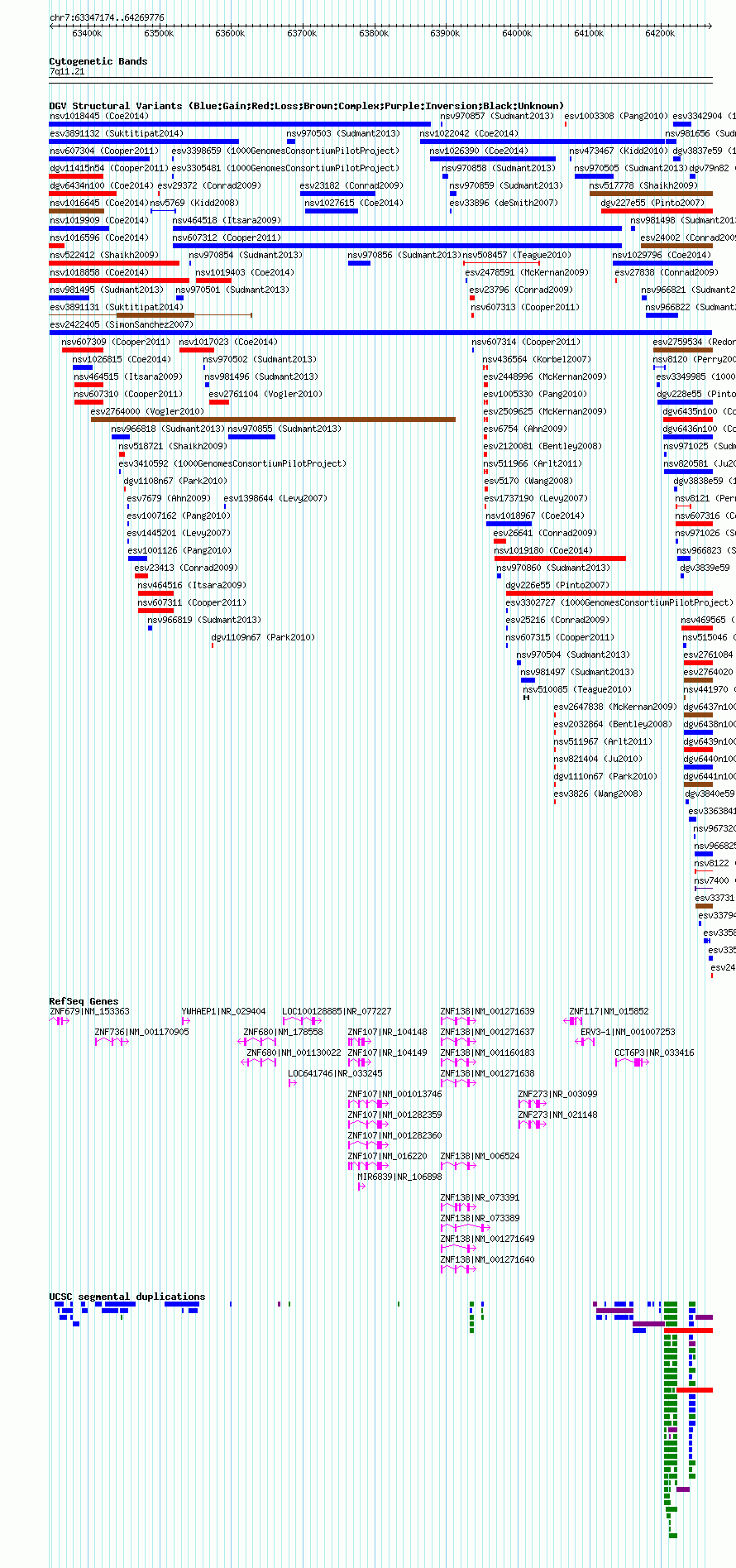Click the 63400k ruler position label
The image size is (736, 1568).
click(x=87, y=33)
